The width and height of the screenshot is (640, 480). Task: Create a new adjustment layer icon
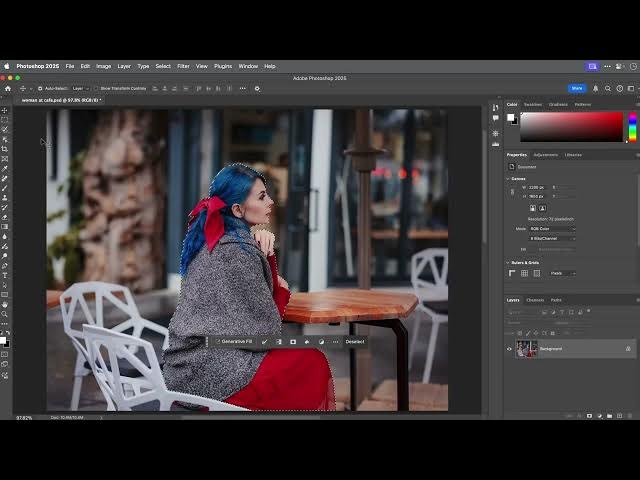click(x=600, y=416)
